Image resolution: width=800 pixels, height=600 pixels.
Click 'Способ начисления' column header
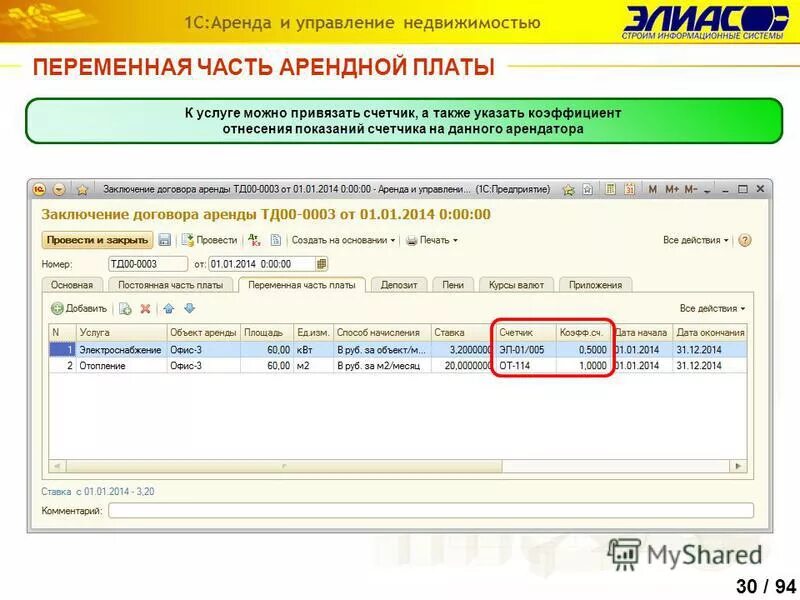[x=382, y=332]
